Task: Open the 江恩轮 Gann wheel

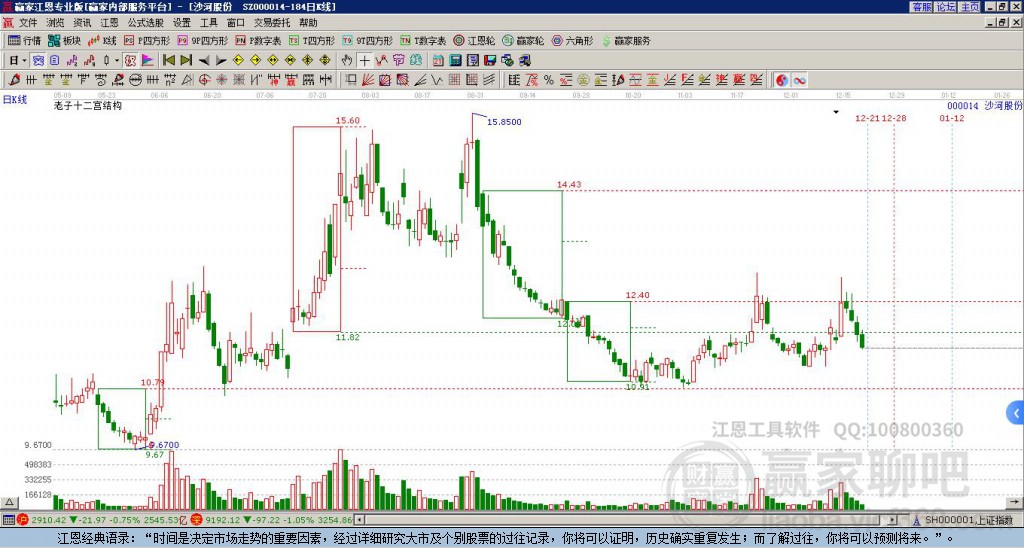Action: (474, 40)
